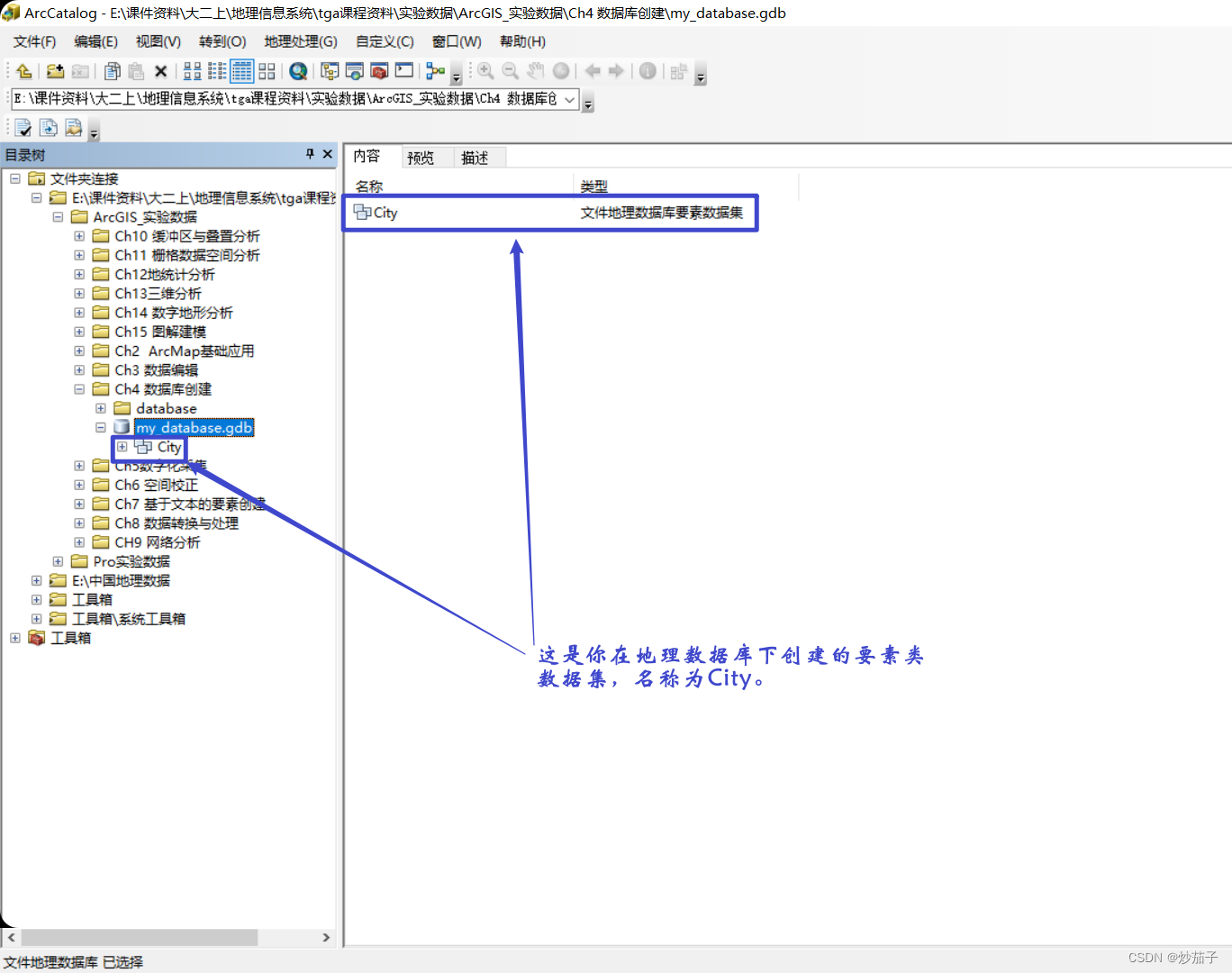
Task: Switch contents view to Thumbnails
Action: (267, 71)
